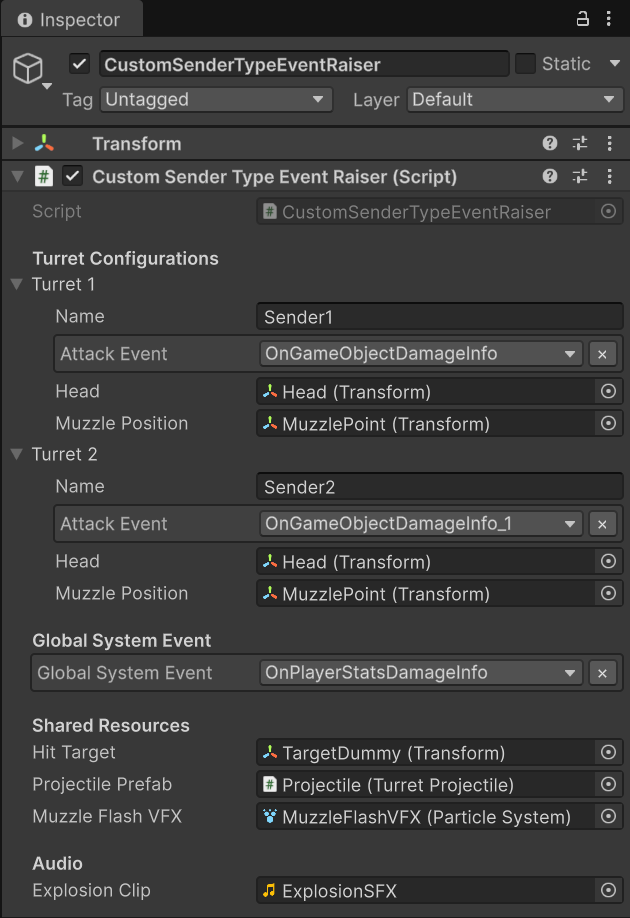Open the Transform component help icon

click(x=549, y=143)
